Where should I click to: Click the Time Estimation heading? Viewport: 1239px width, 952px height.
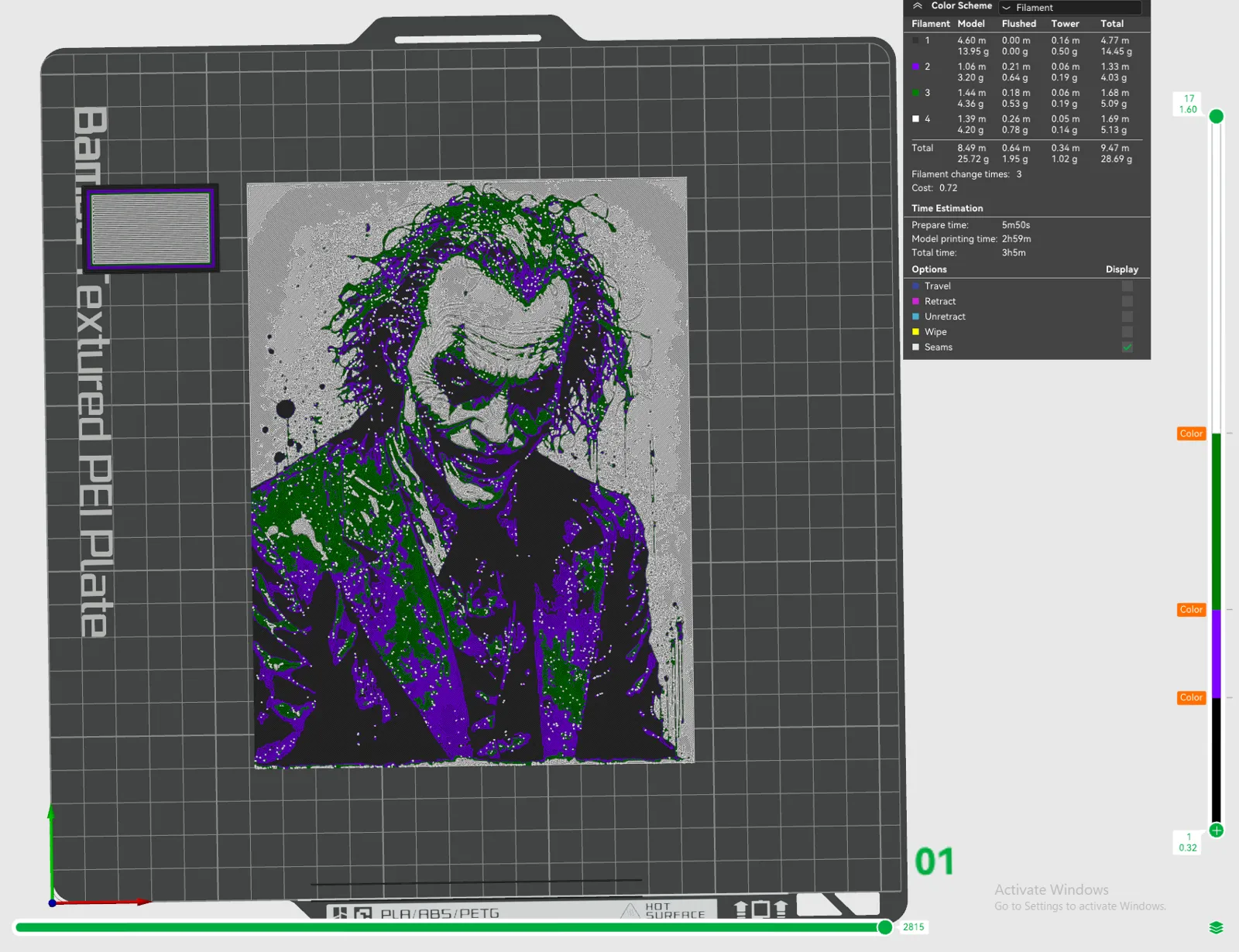coord(947,208)
